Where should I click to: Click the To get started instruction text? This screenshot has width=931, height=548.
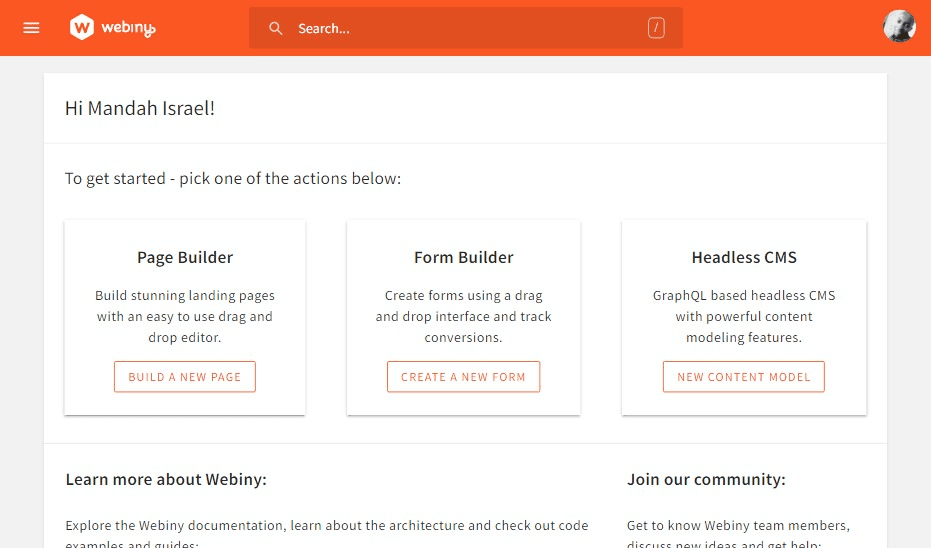click(x=233, y=178)
